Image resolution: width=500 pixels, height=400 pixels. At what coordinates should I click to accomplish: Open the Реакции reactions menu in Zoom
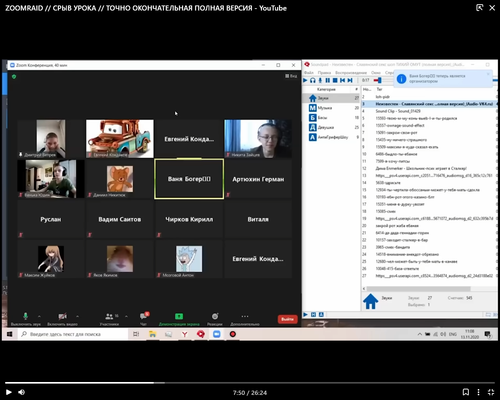click(x=215, y=318)
